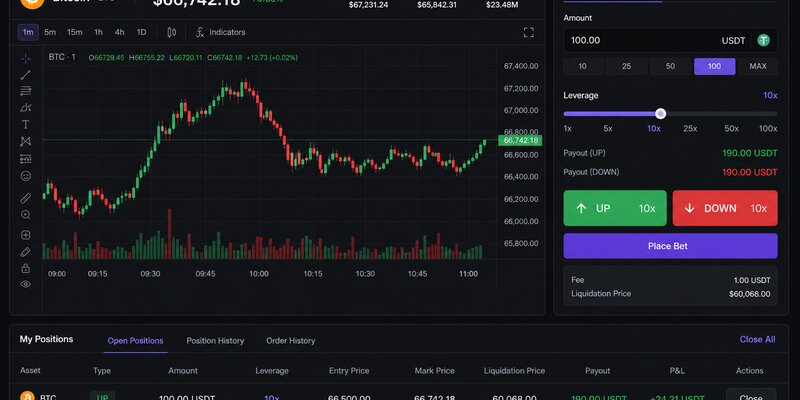Toggle lock all drawings padlock
The height and width of the screenshot is (400, 800).
pyautogui.click(x=26, y=268)
